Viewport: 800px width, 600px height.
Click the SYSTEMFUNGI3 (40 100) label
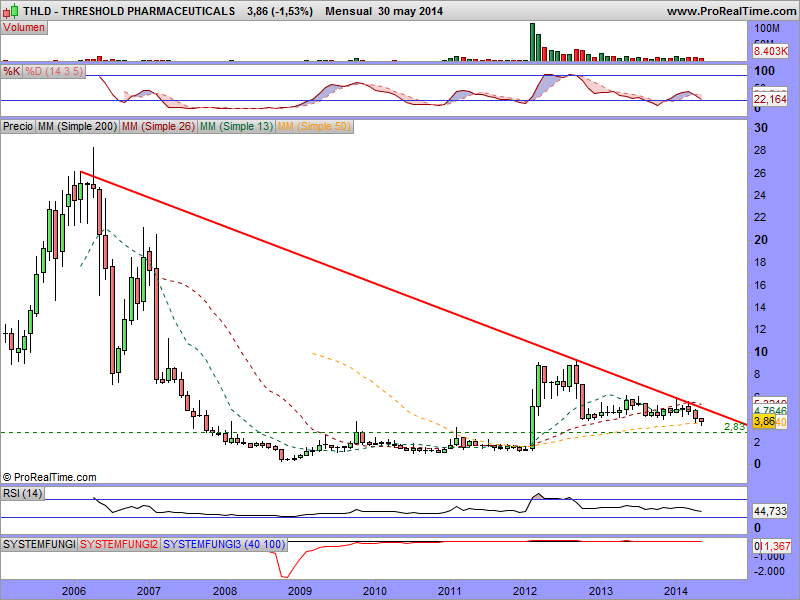pos(223,544)
